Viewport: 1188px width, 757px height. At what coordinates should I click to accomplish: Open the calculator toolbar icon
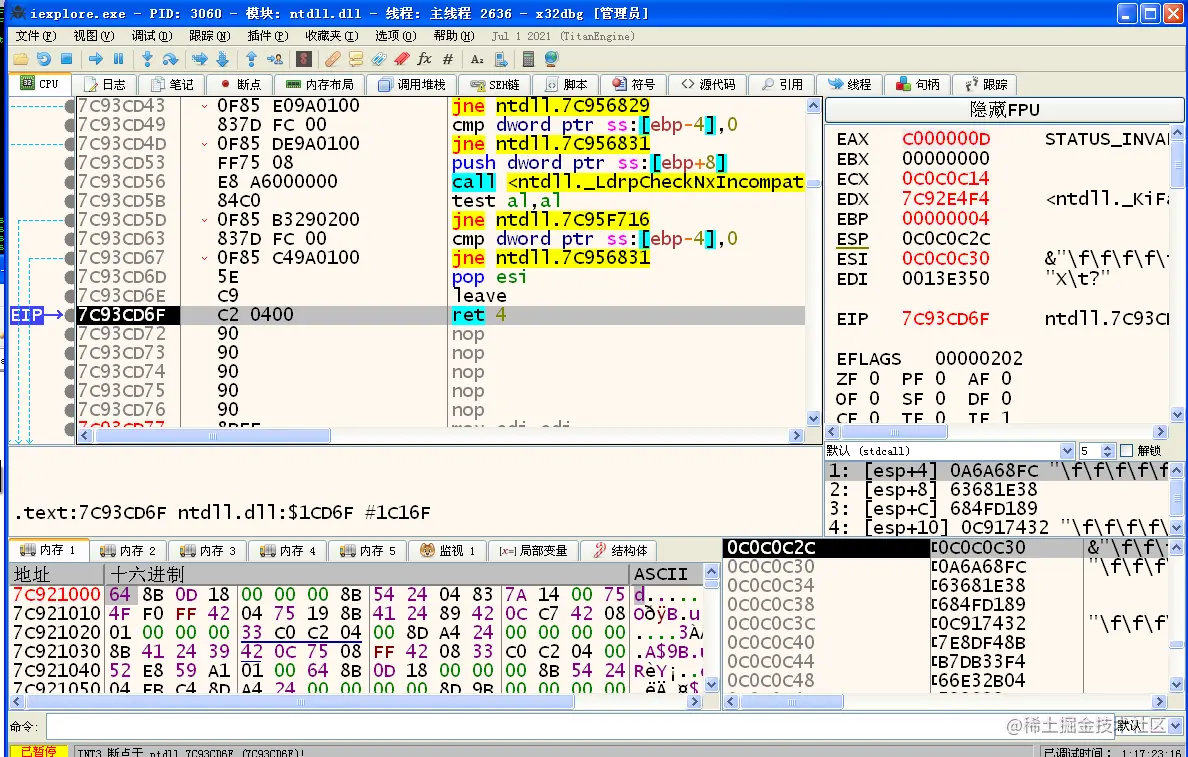click(529, 59)
